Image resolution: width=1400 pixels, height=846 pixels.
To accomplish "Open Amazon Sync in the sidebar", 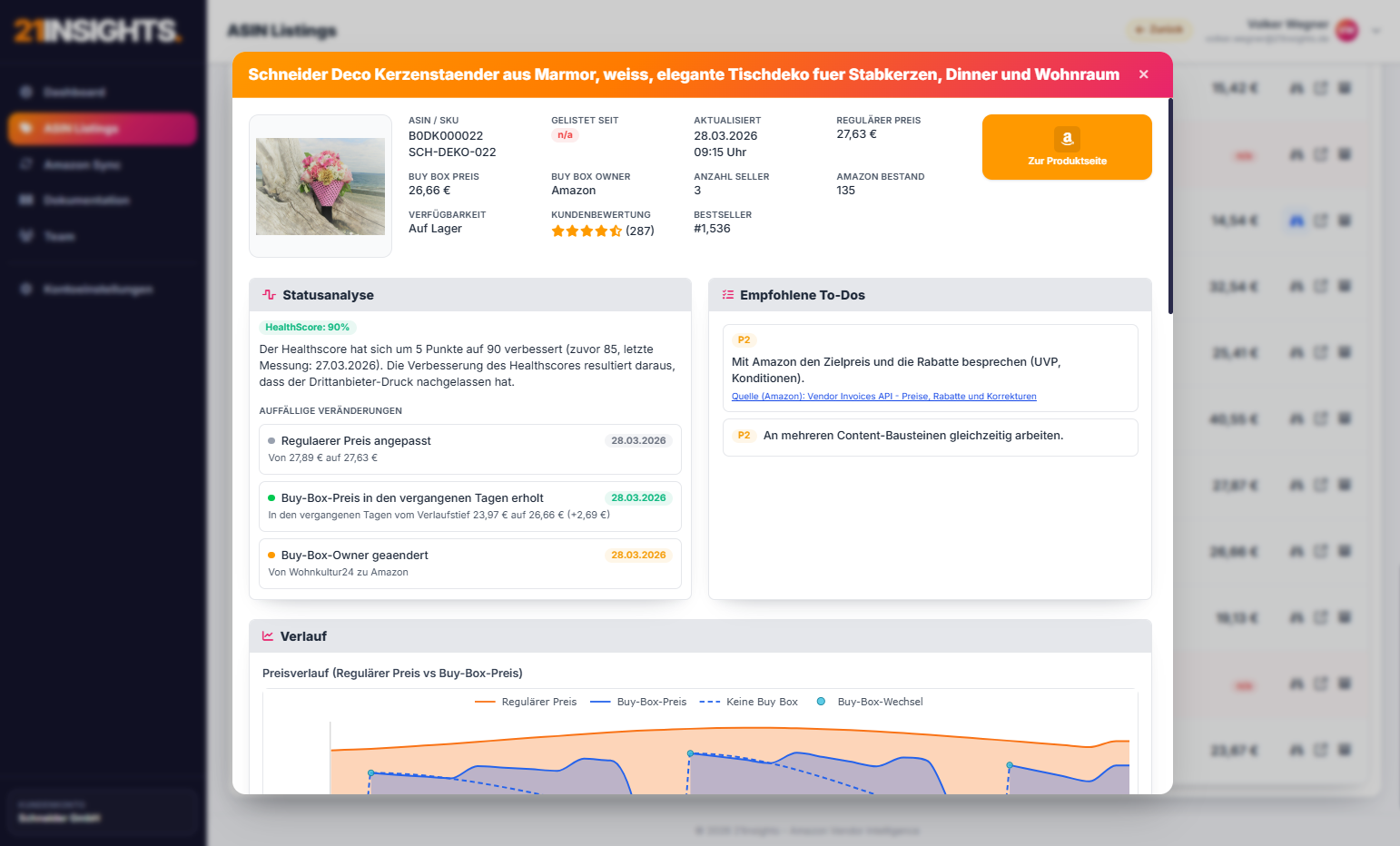I will tap(103, 164).
